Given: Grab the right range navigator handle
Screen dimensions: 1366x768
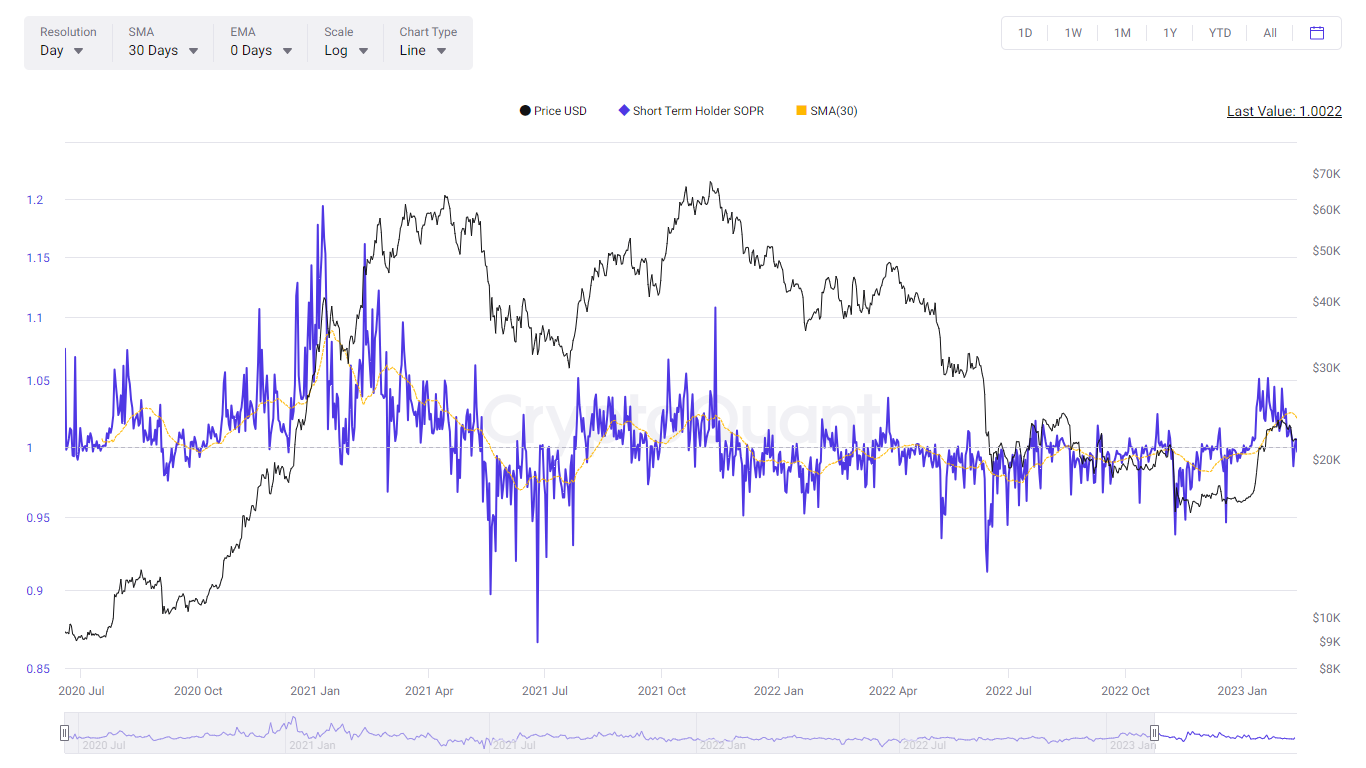Looking at the screenshot, I should coord(1154,733).
